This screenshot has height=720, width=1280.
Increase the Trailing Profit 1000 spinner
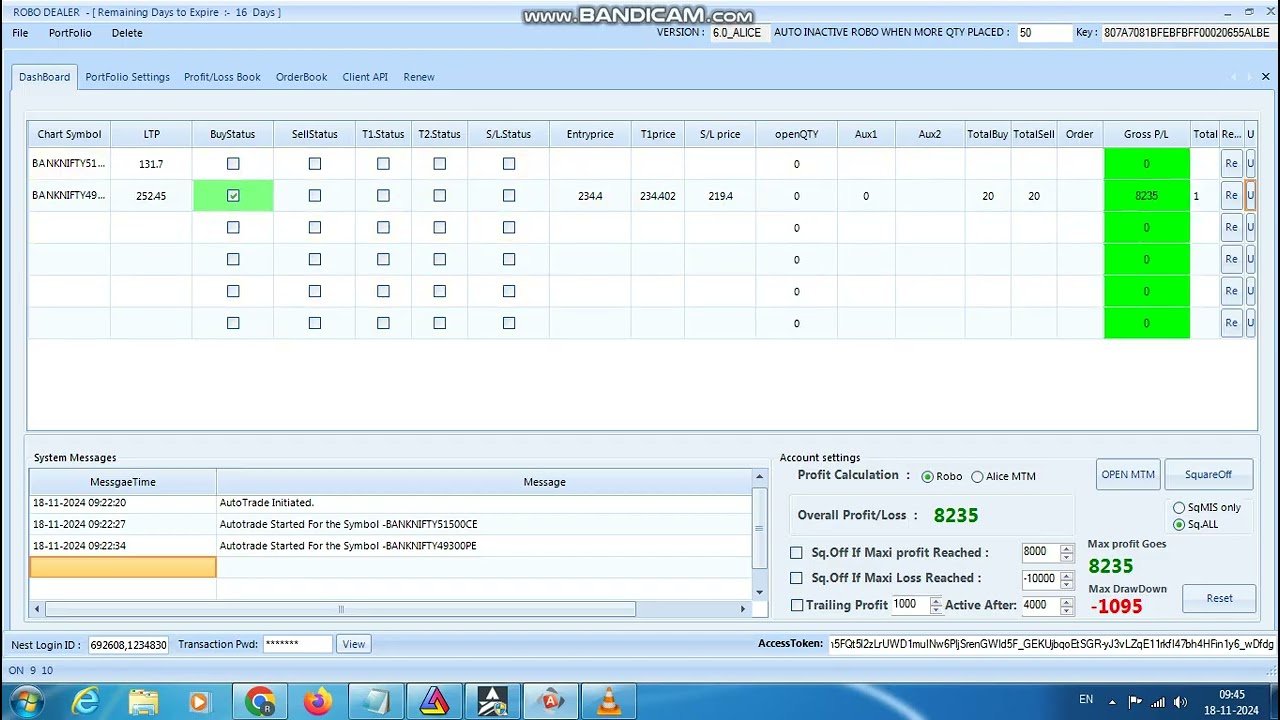pyautogui.click(x=936, y=601)
